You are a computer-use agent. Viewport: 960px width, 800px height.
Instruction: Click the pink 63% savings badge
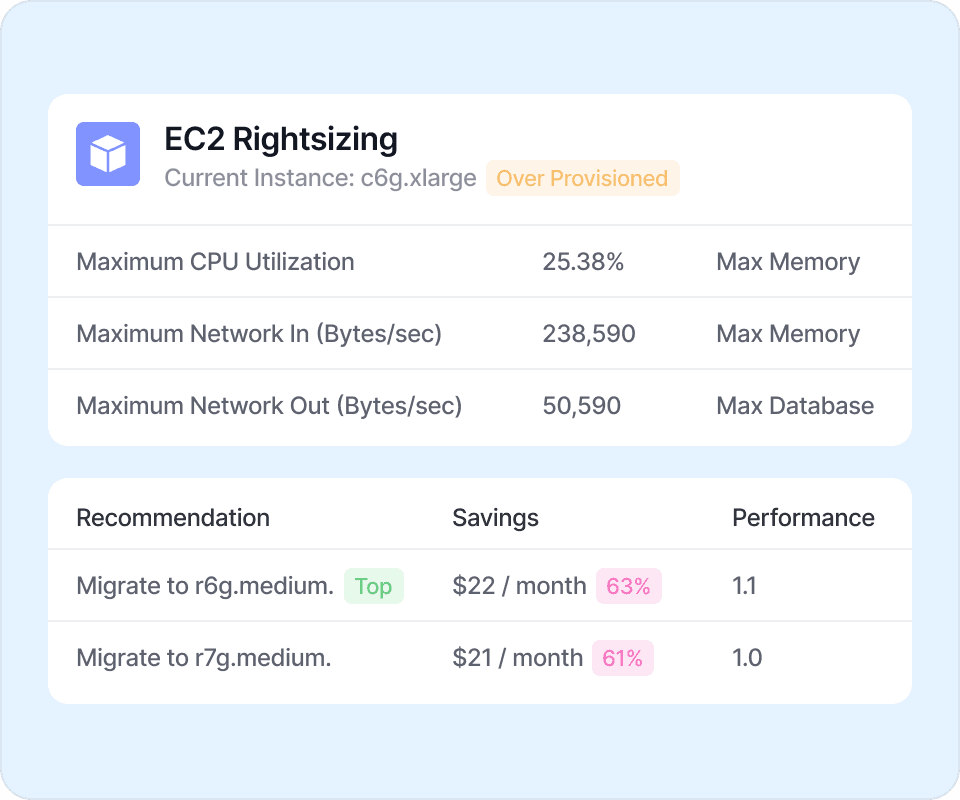(x=628, y=586)
